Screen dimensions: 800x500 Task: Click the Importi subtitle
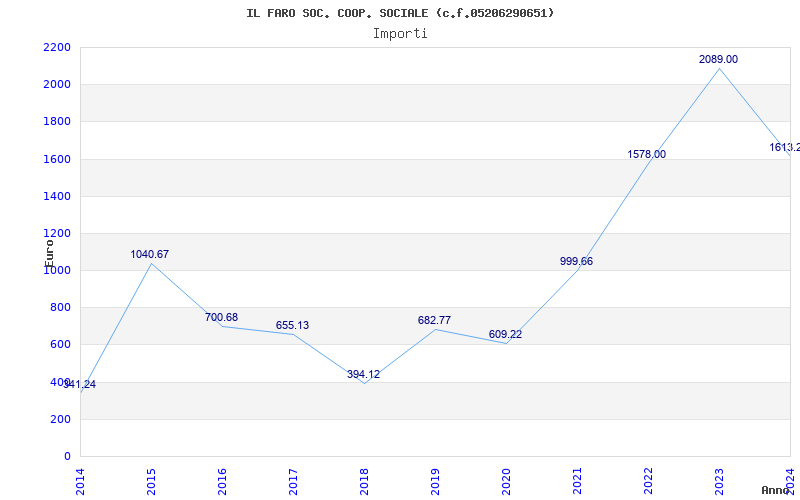coord(400,34)
